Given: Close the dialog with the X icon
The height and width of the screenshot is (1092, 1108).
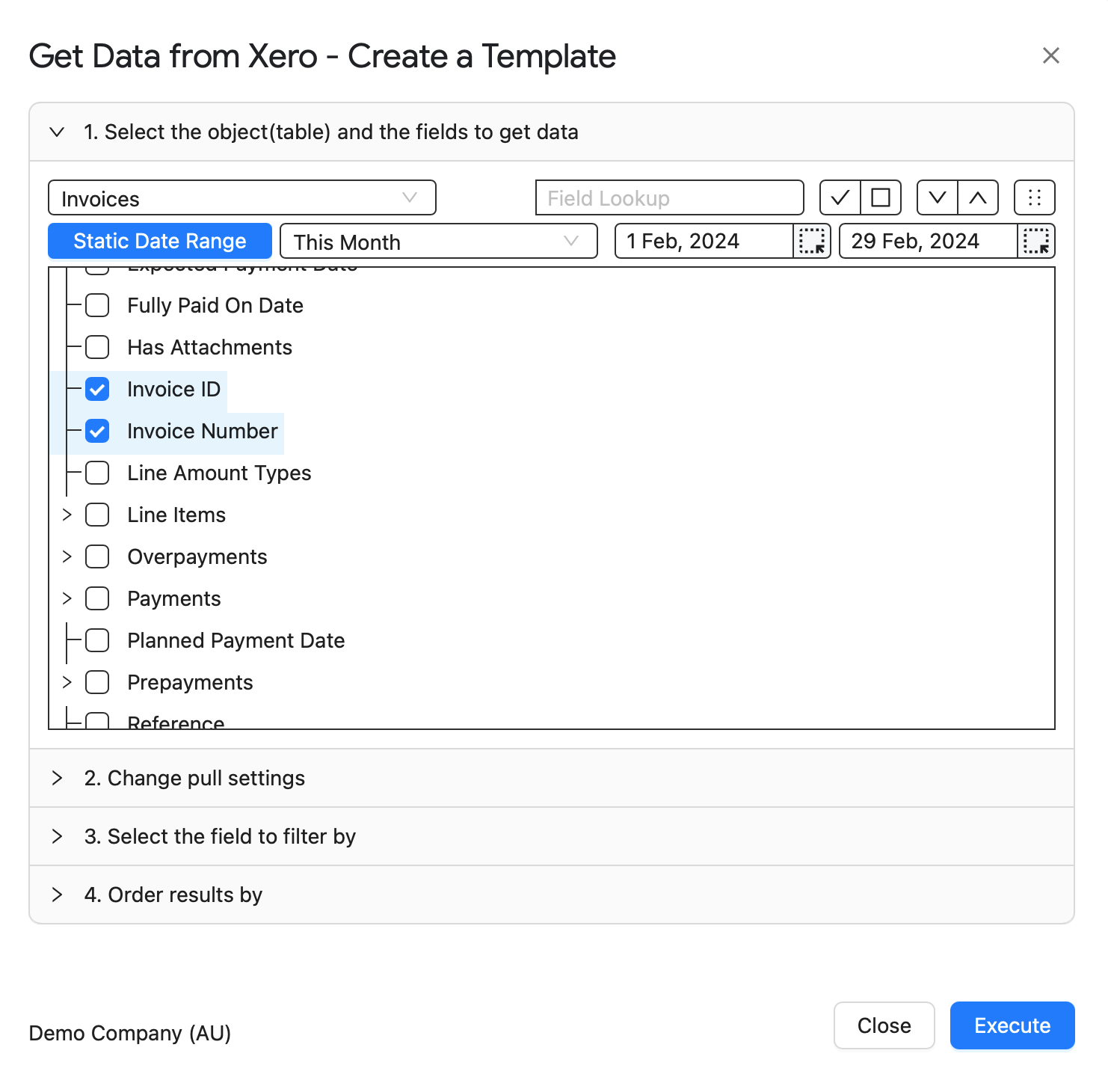Looking at the screenshot, I should [1051, 55].
